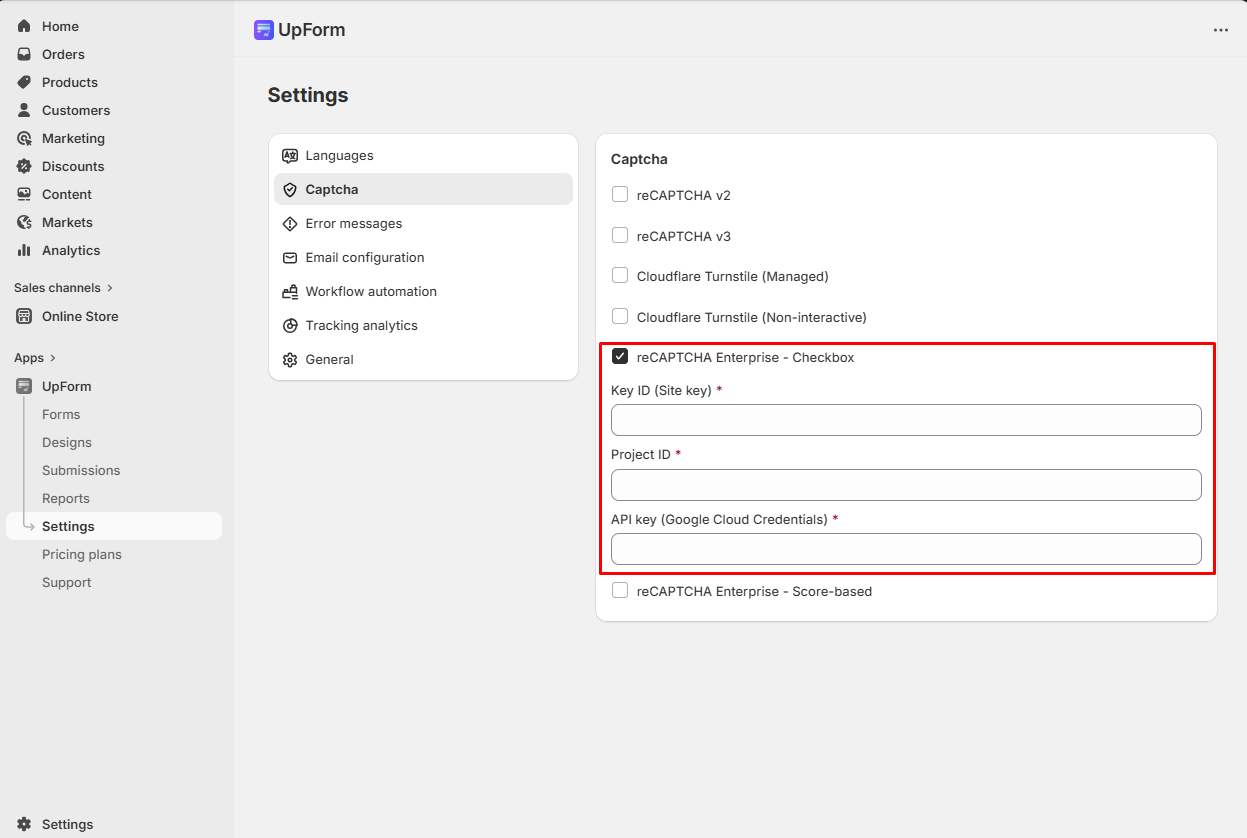Click the Online Store storefront icon

tap(24, 316)
